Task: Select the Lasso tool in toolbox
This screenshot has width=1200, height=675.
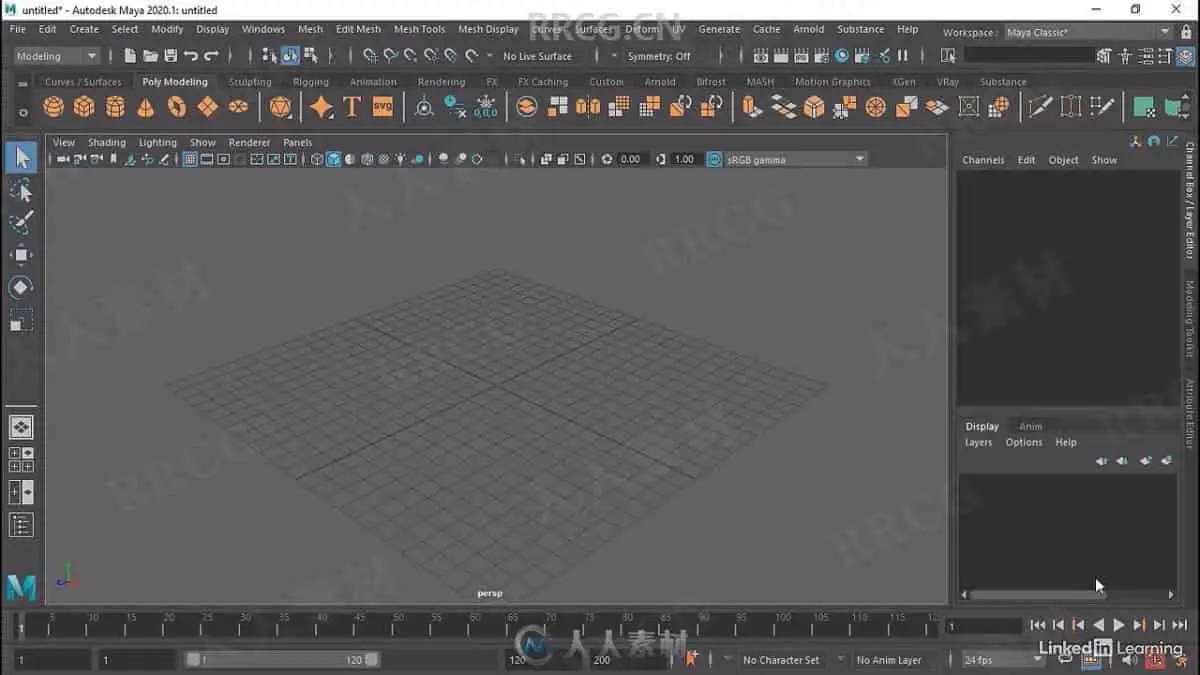Action: coord(22,190)
